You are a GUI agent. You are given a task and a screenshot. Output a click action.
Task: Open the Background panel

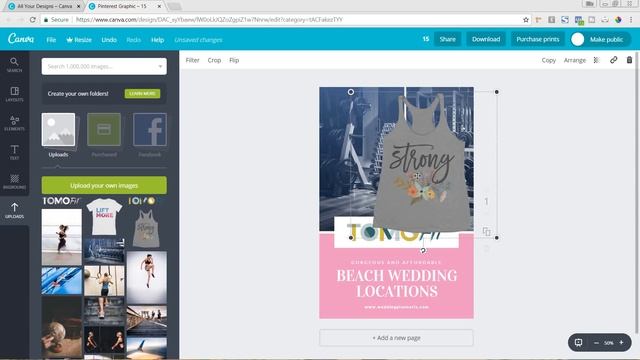tap(14, 181)
